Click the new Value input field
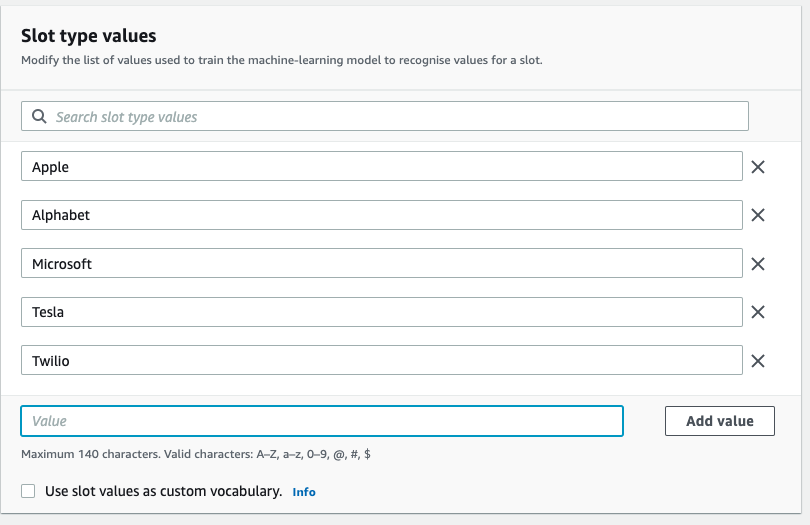 (x=322, y=421)
